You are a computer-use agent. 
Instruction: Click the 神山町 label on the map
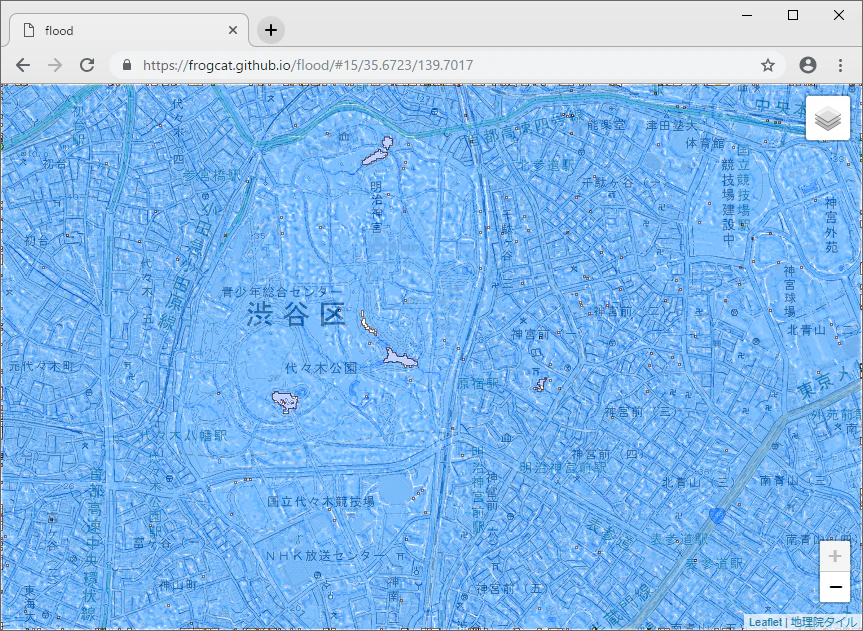(178, 584)
